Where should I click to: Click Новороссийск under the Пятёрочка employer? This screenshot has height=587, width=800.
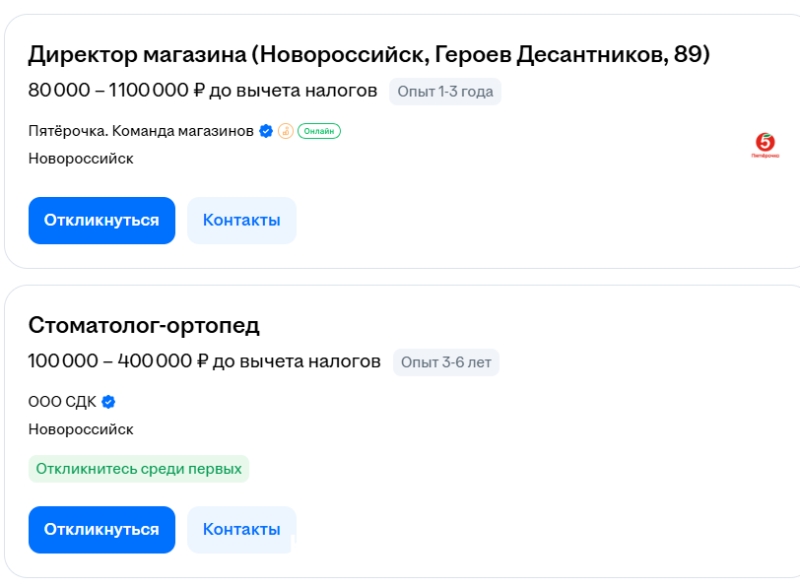(x=80, y=158)
